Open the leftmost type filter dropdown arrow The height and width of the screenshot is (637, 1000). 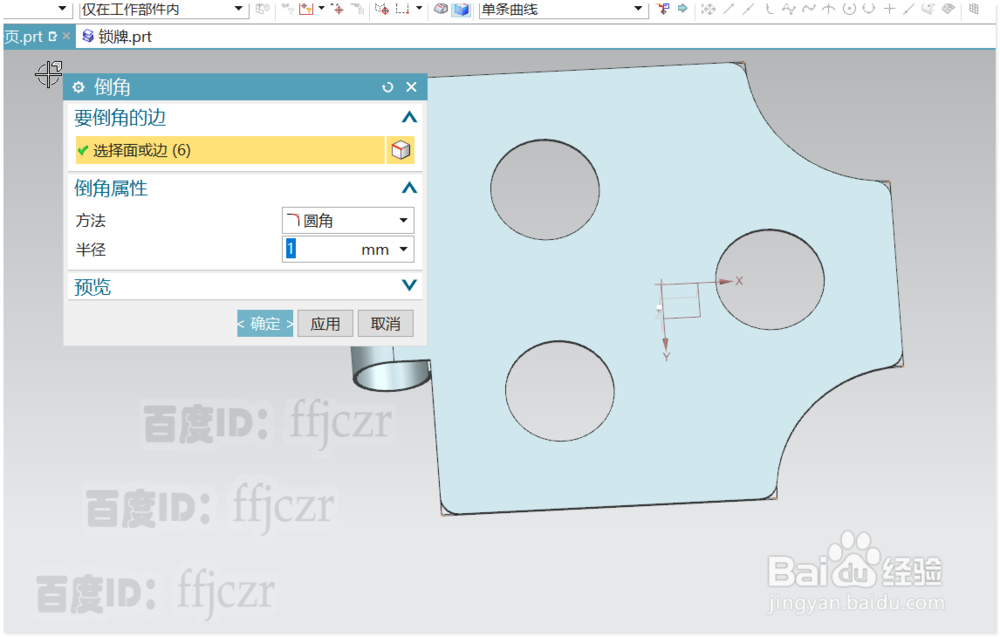[62, 8]
